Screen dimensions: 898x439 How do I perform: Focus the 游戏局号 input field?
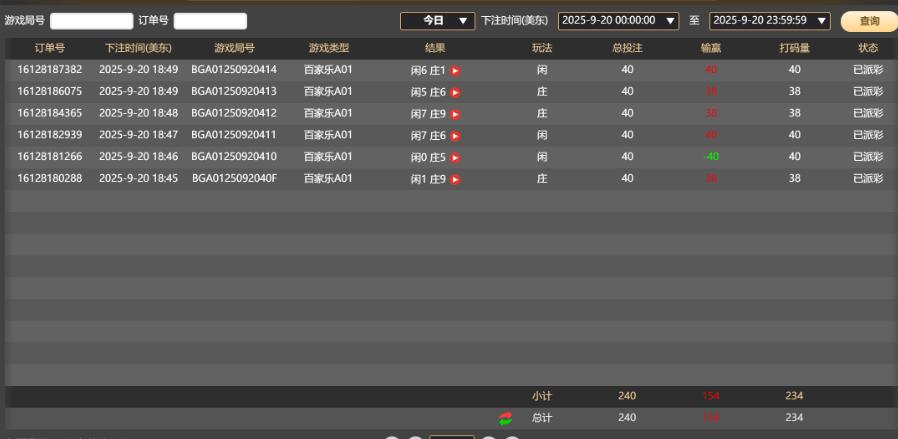click(92, 21)
